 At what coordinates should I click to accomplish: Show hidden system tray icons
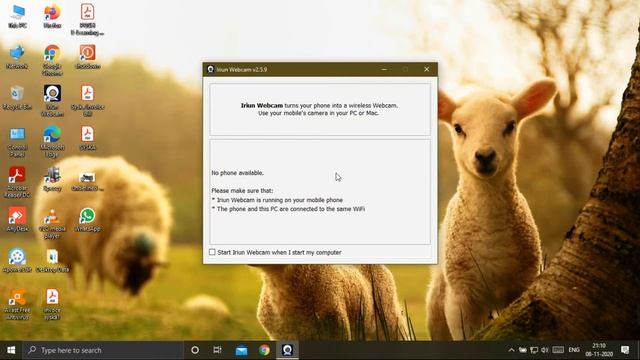[511, 350]
